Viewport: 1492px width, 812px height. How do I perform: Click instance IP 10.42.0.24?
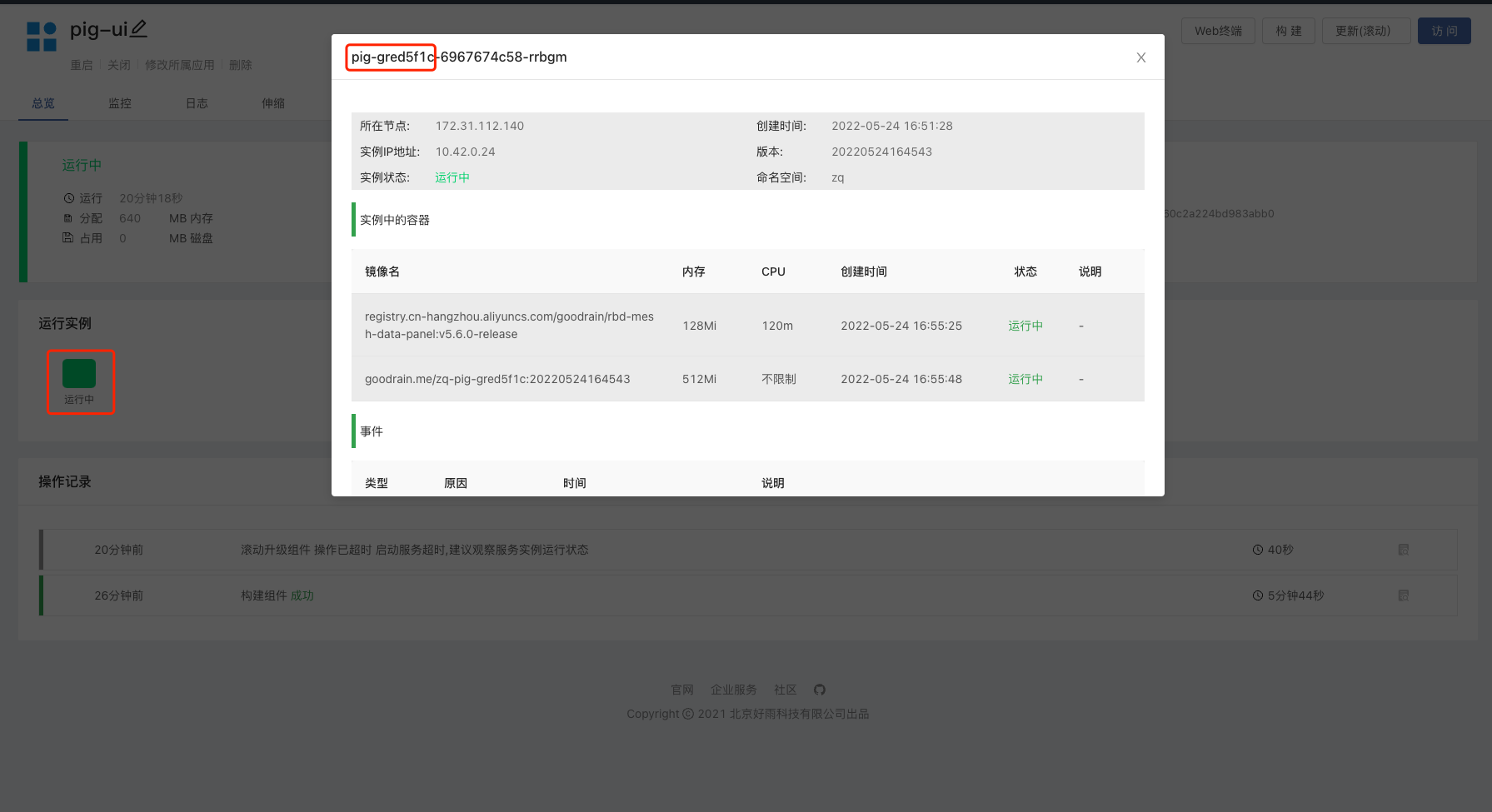(x=466, y=152)
